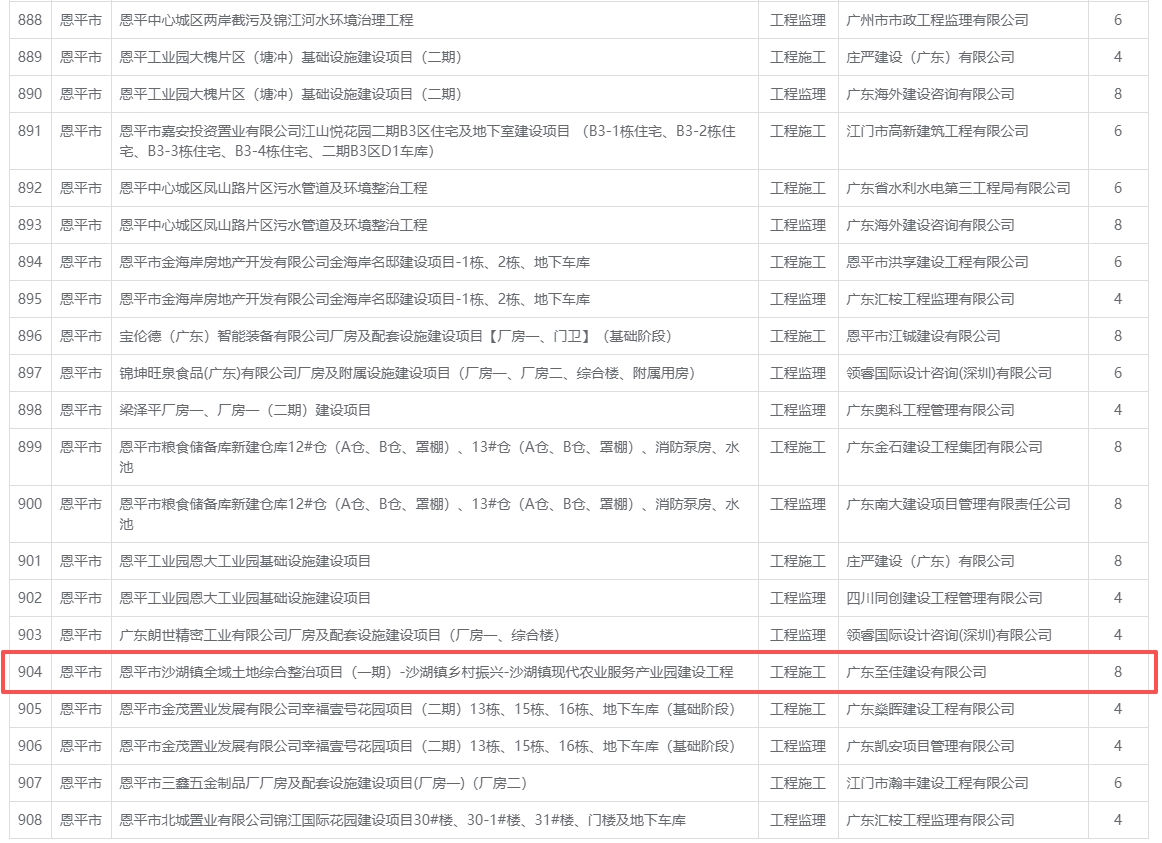Click row number 901
Screen dimensions: 1162x843
[30, 562]
